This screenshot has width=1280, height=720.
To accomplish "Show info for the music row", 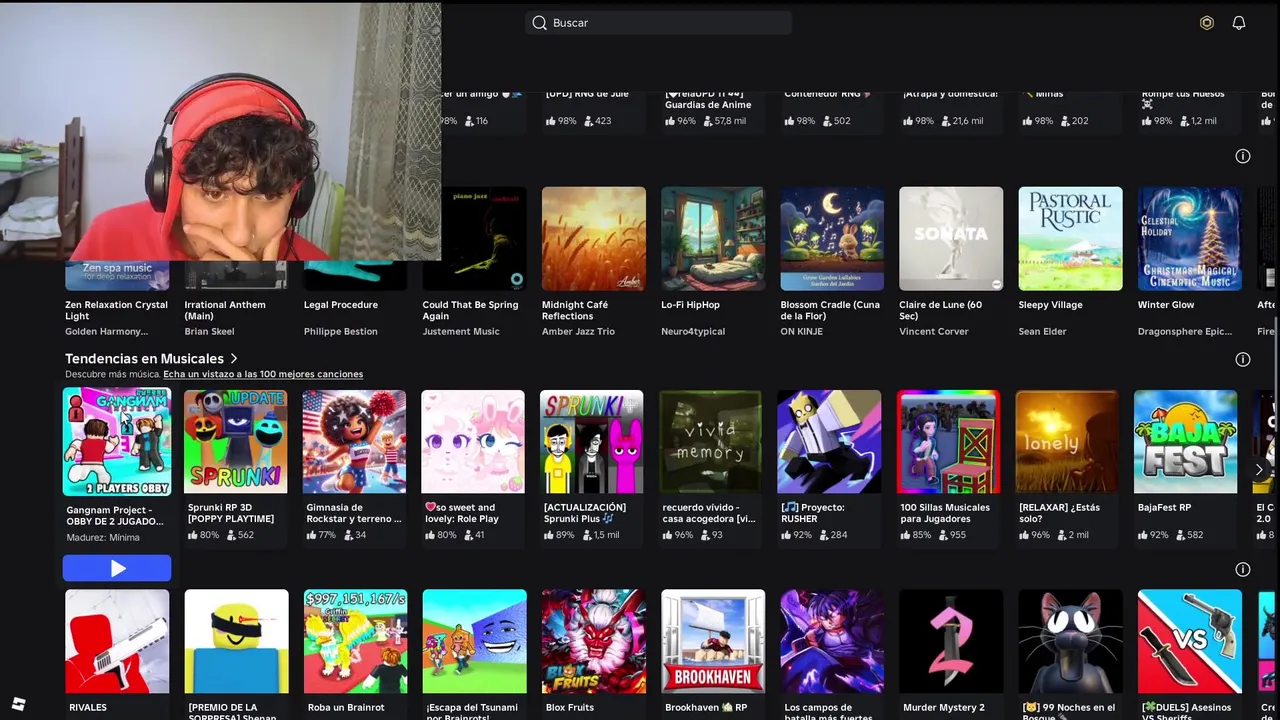I will click(x=1243, y=156).
